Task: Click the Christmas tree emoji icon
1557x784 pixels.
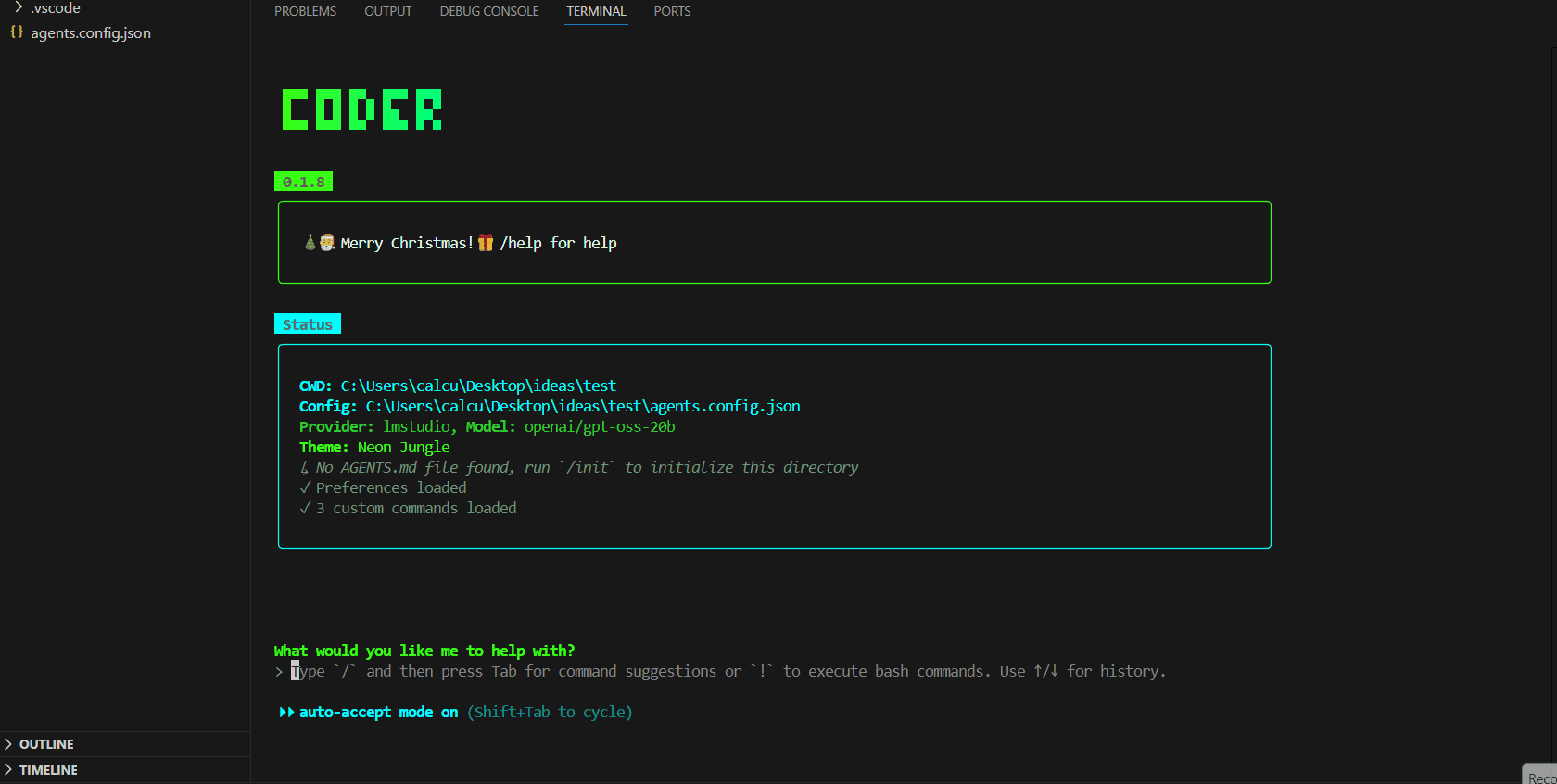Action: (310, 243)
